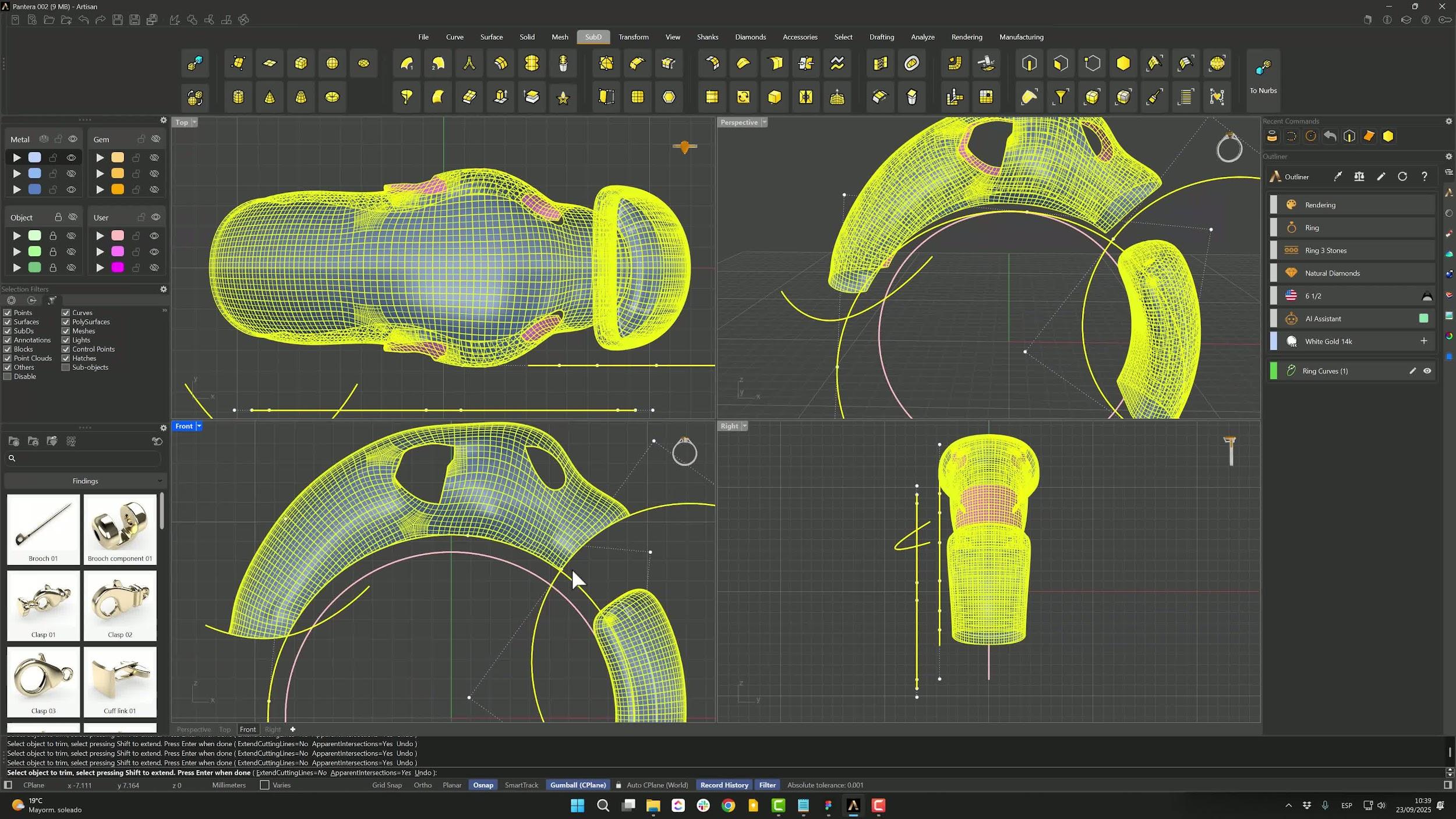The image size is (1456, 819).
Task: Open the Perspective viewport dropdown menu
Action: point(764,122)
